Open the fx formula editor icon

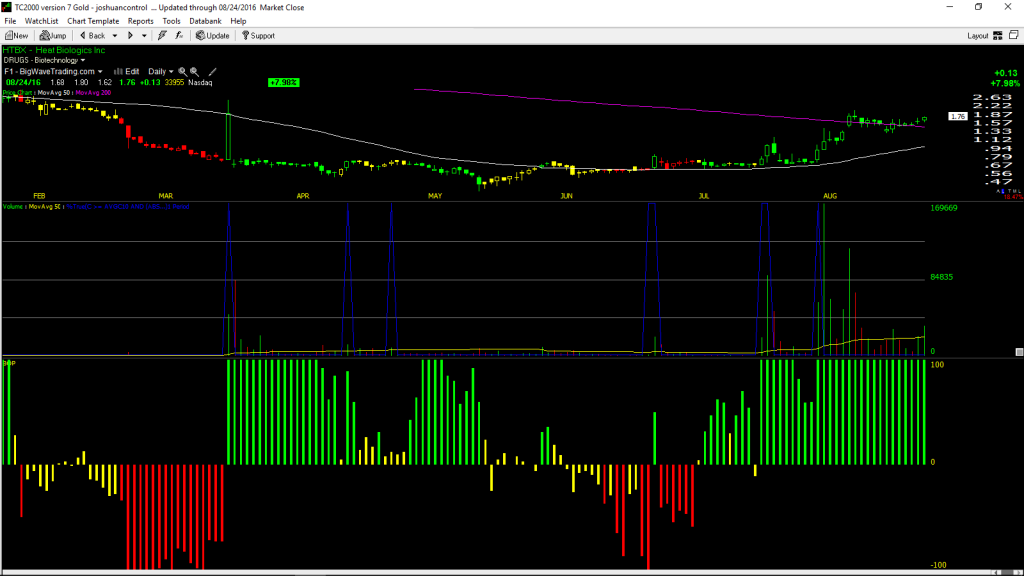(179, 36)
